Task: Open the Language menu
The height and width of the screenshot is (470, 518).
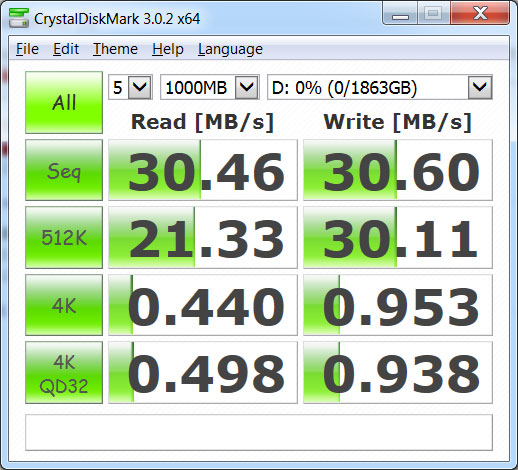Action: 230,49
